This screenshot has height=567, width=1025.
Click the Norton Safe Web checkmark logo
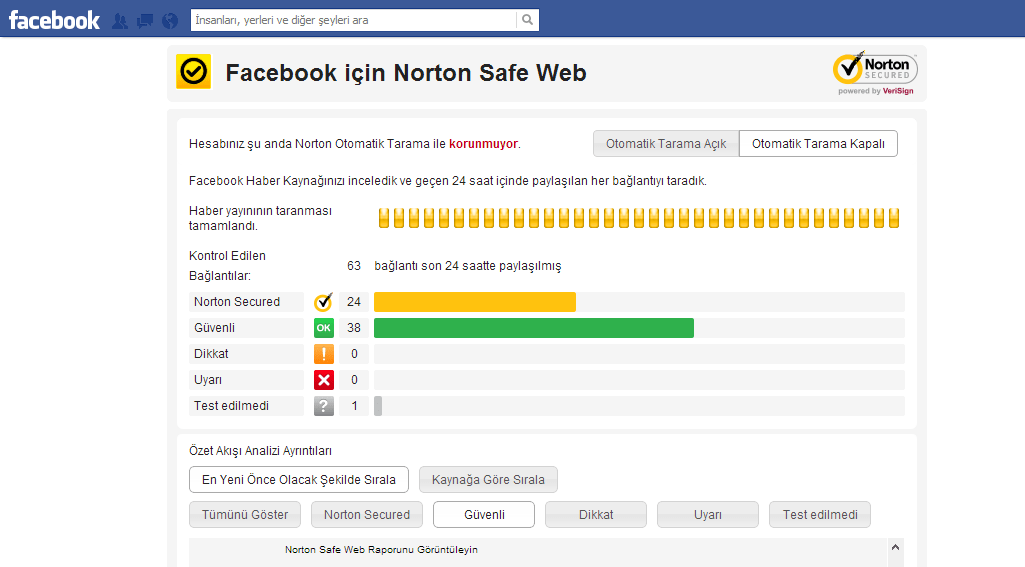193,72
